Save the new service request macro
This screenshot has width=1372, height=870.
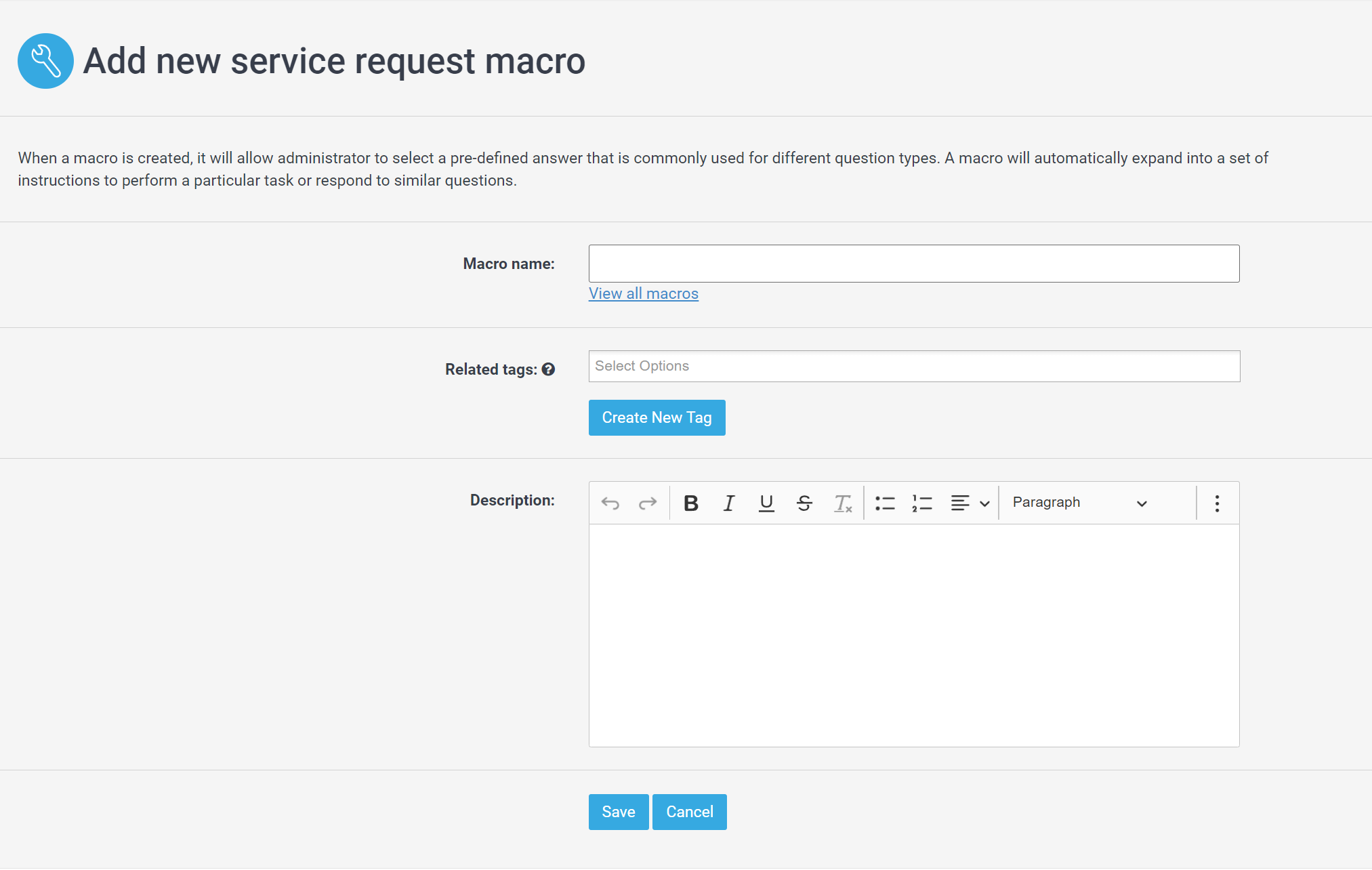(x=618, y=812)
